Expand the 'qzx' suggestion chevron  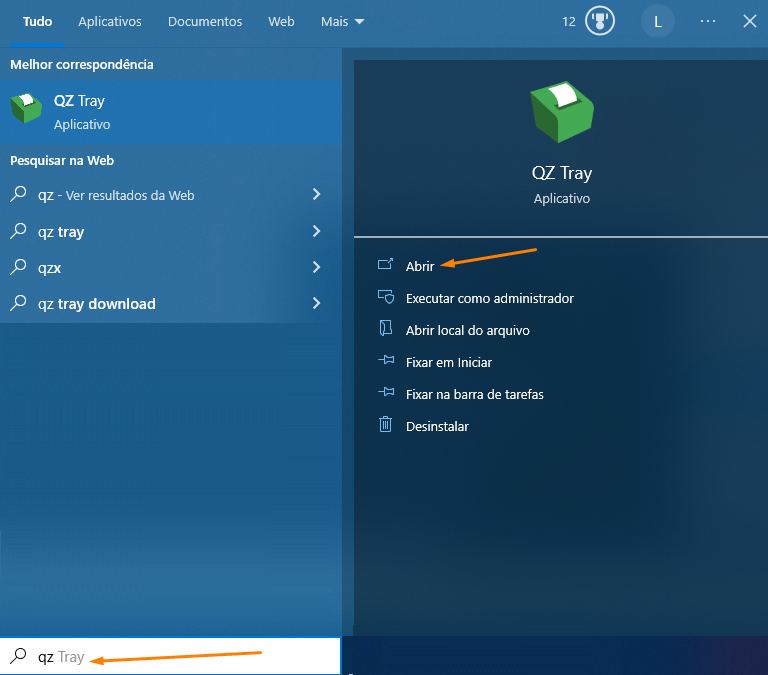pos(316,267)
